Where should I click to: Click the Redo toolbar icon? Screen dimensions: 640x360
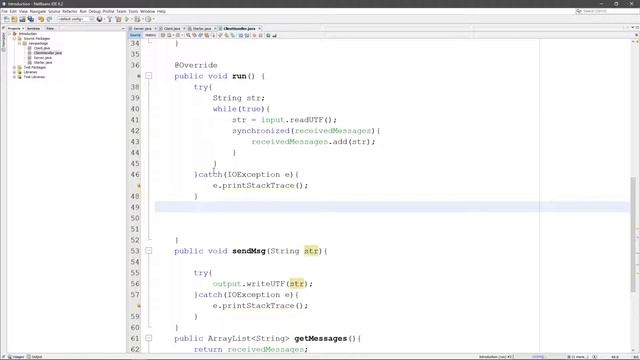(x=49, y=19)
